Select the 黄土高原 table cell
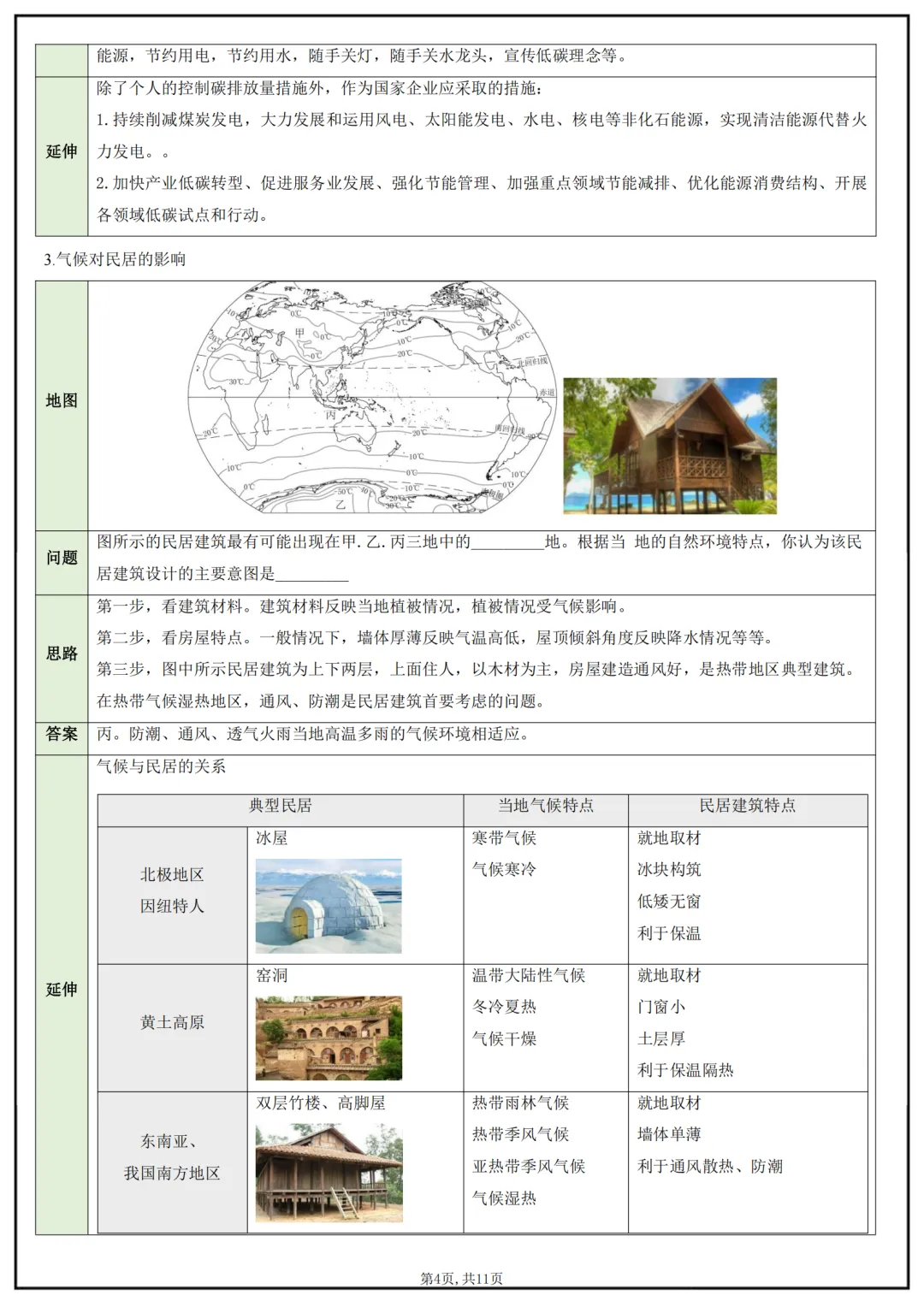Screen dimensions: 924x1307 tap(171, 1022)
